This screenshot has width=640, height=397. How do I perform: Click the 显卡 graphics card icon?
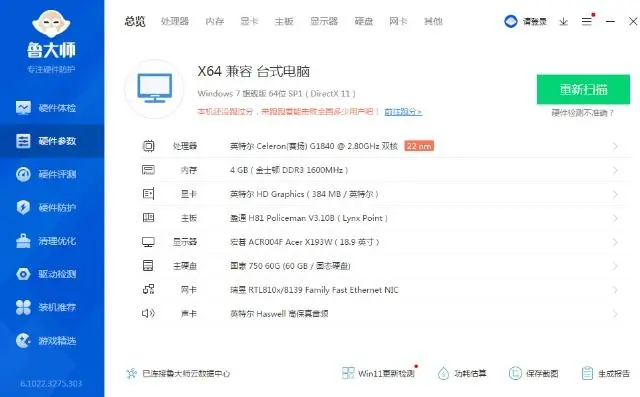point(148,194)
